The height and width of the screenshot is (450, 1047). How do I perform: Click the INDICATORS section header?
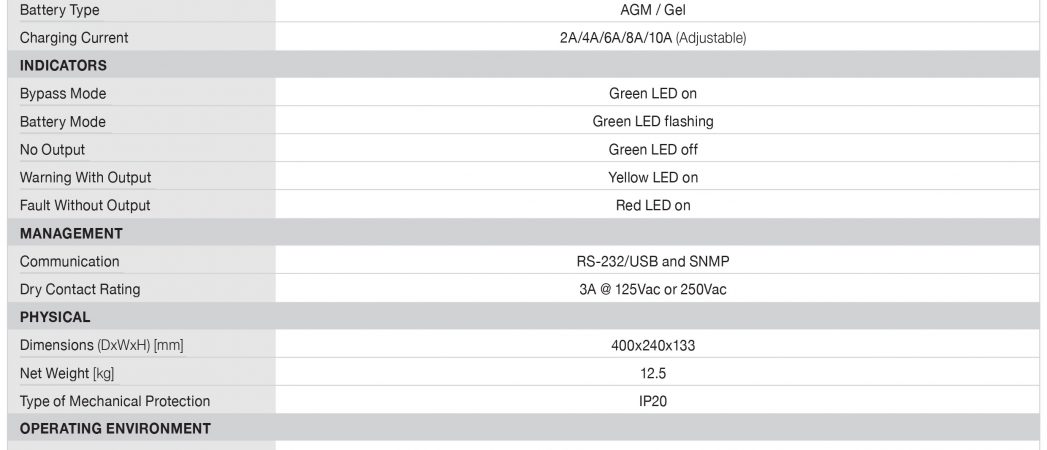point(63,65)
